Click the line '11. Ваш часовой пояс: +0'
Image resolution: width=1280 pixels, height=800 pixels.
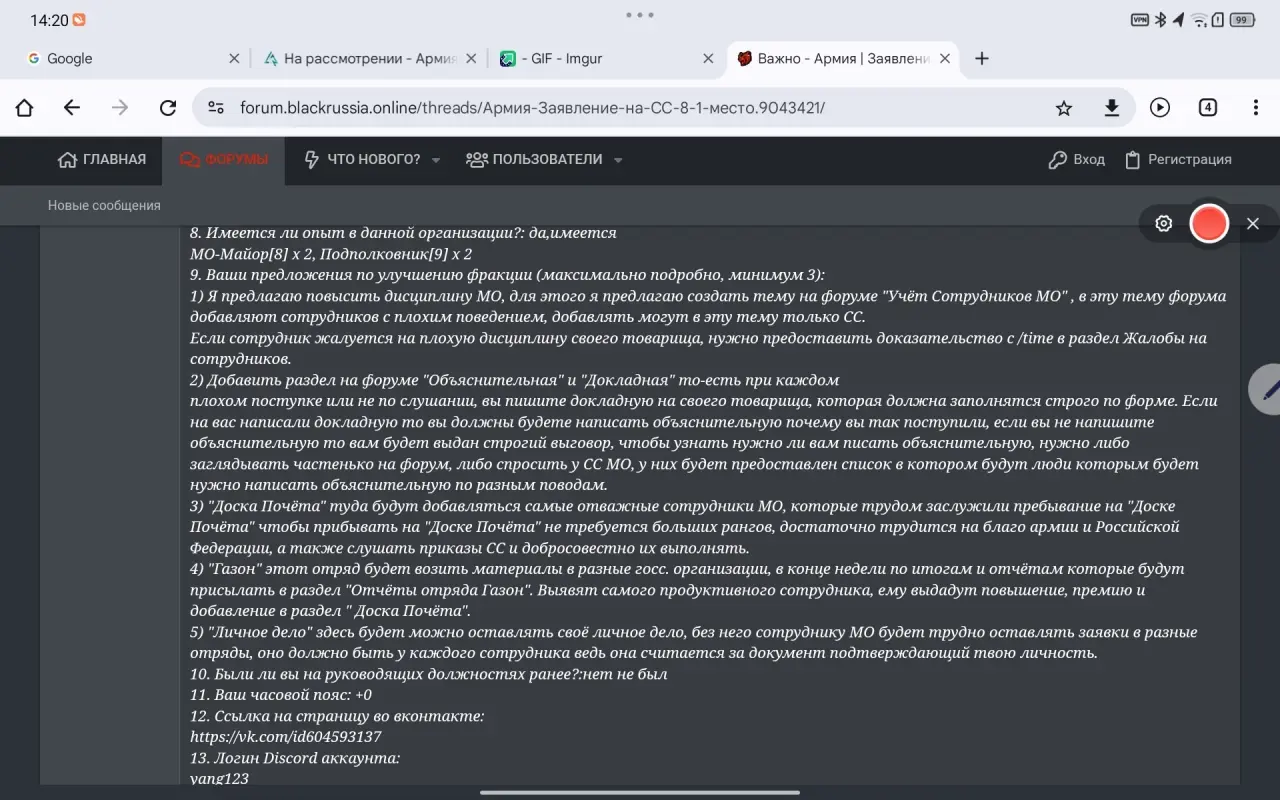[x=281, y=695]
